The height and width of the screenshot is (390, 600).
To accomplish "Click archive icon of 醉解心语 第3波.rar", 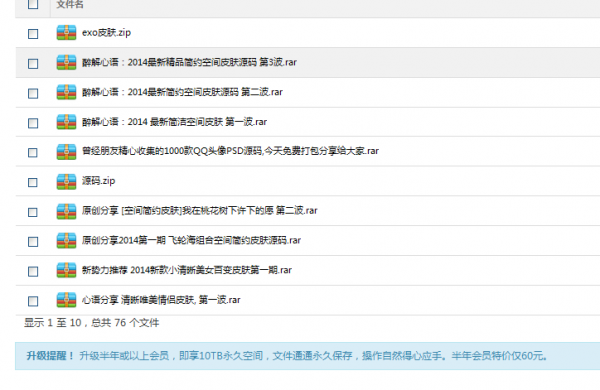I will pyautogui.click(x=66, y=62).
